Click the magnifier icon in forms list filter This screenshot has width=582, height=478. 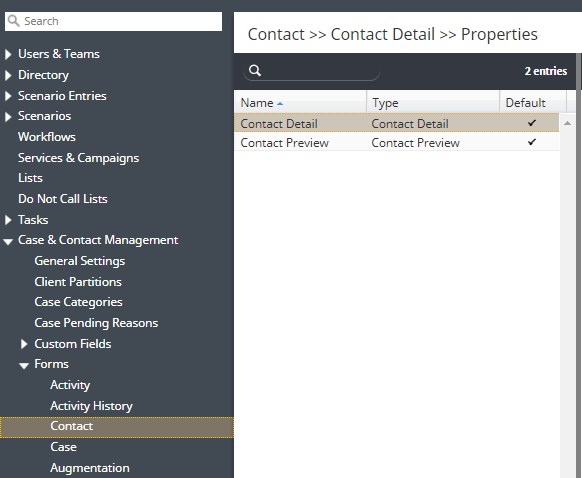pyautogui.click(x=255, y=71)
